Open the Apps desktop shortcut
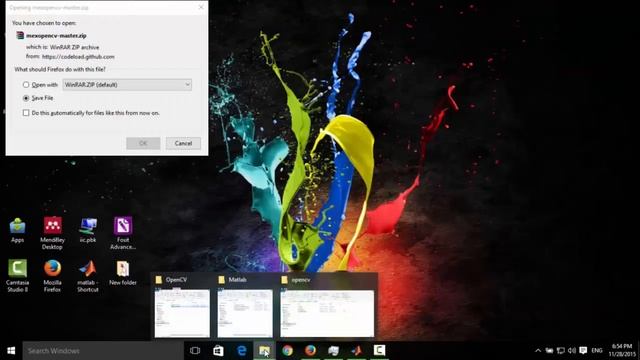The image size is (640, 360). tap(17, 230)
